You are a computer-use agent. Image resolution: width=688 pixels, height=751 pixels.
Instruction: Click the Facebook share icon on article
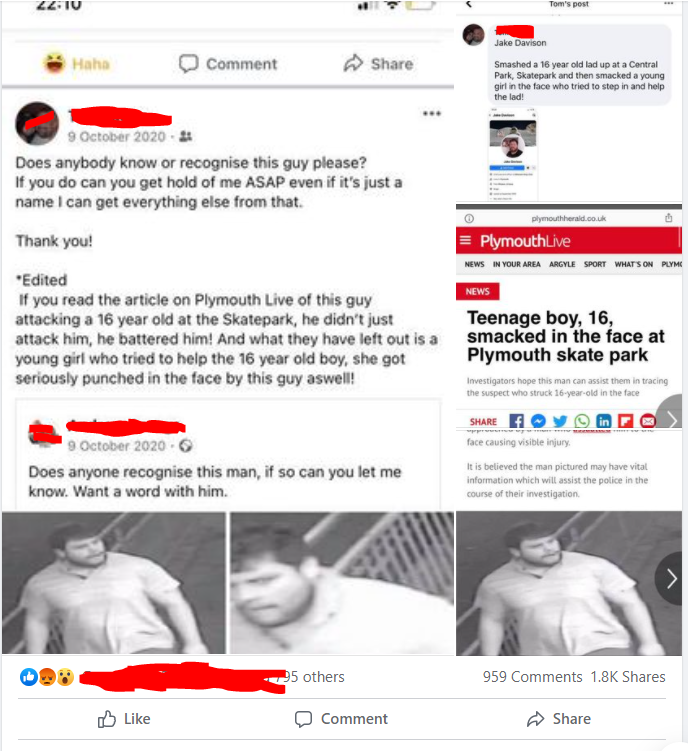516,421
